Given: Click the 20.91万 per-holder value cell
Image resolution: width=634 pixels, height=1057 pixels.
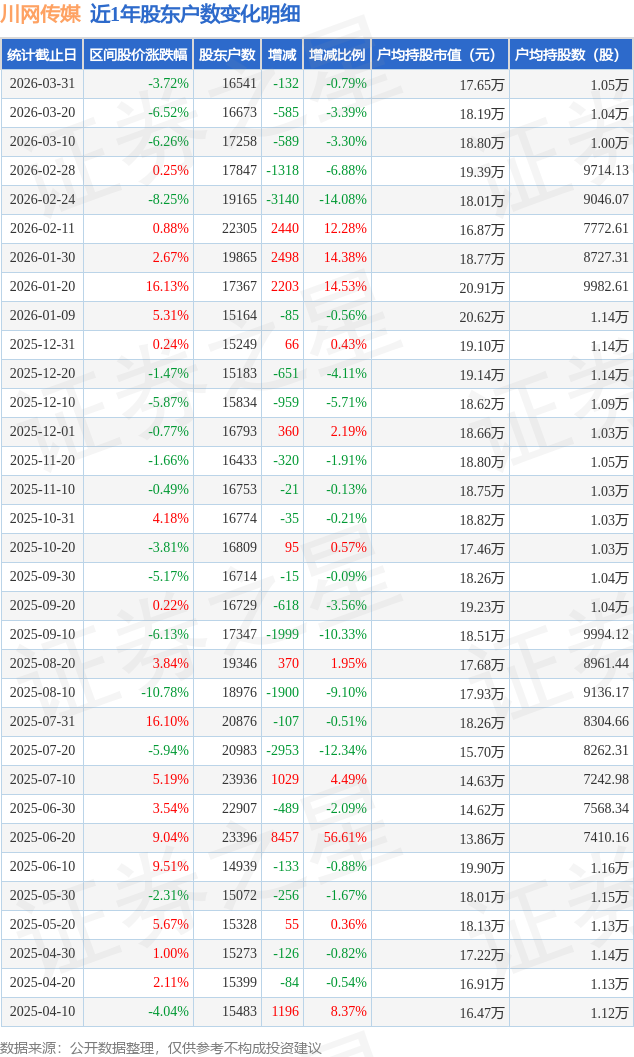Looking at the screenshot, I should [x=483, y=287].
